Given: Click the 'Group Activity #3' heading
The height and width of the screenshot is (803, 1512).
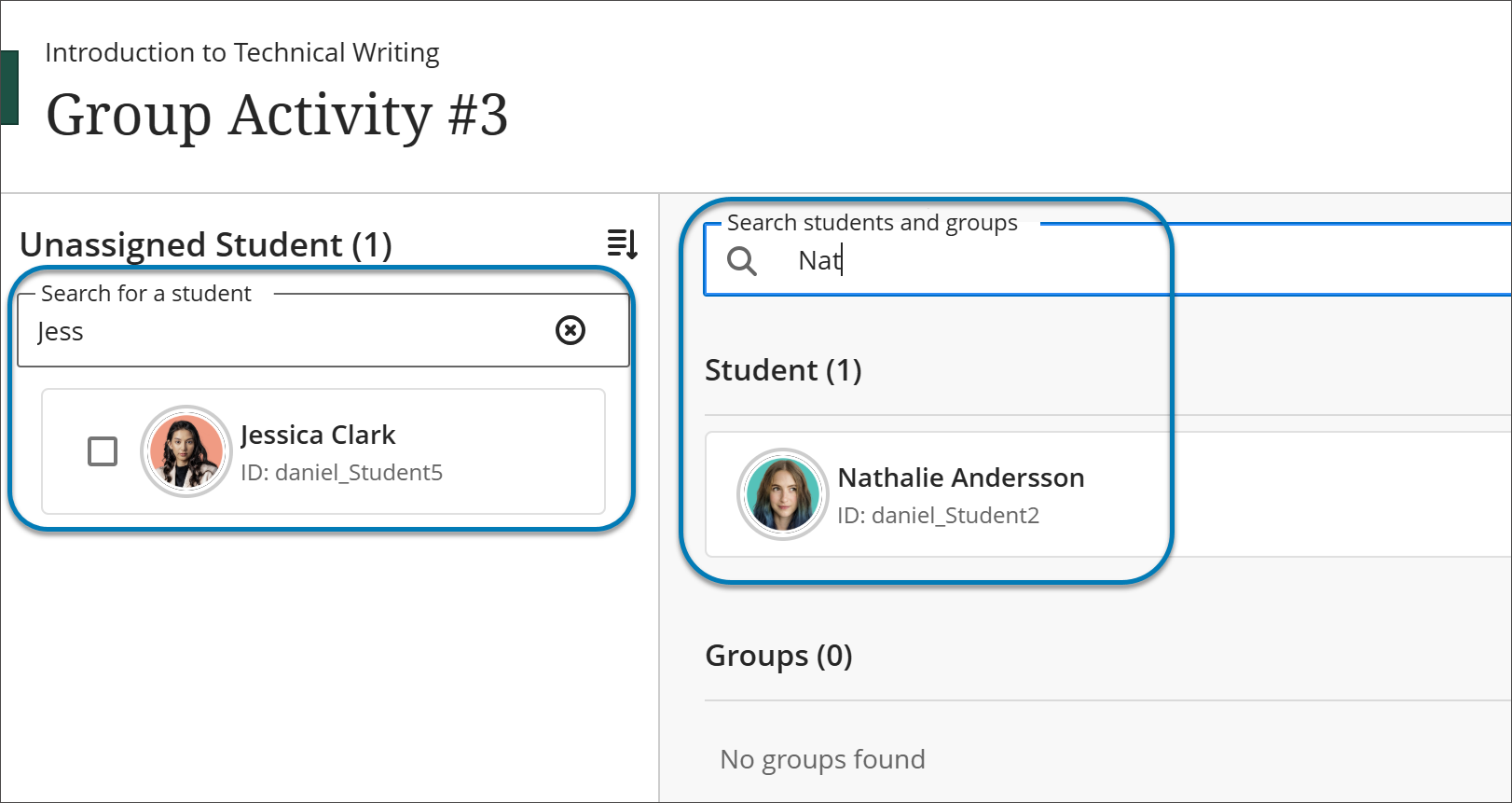Looking at the screenshot, I should 277,116.
